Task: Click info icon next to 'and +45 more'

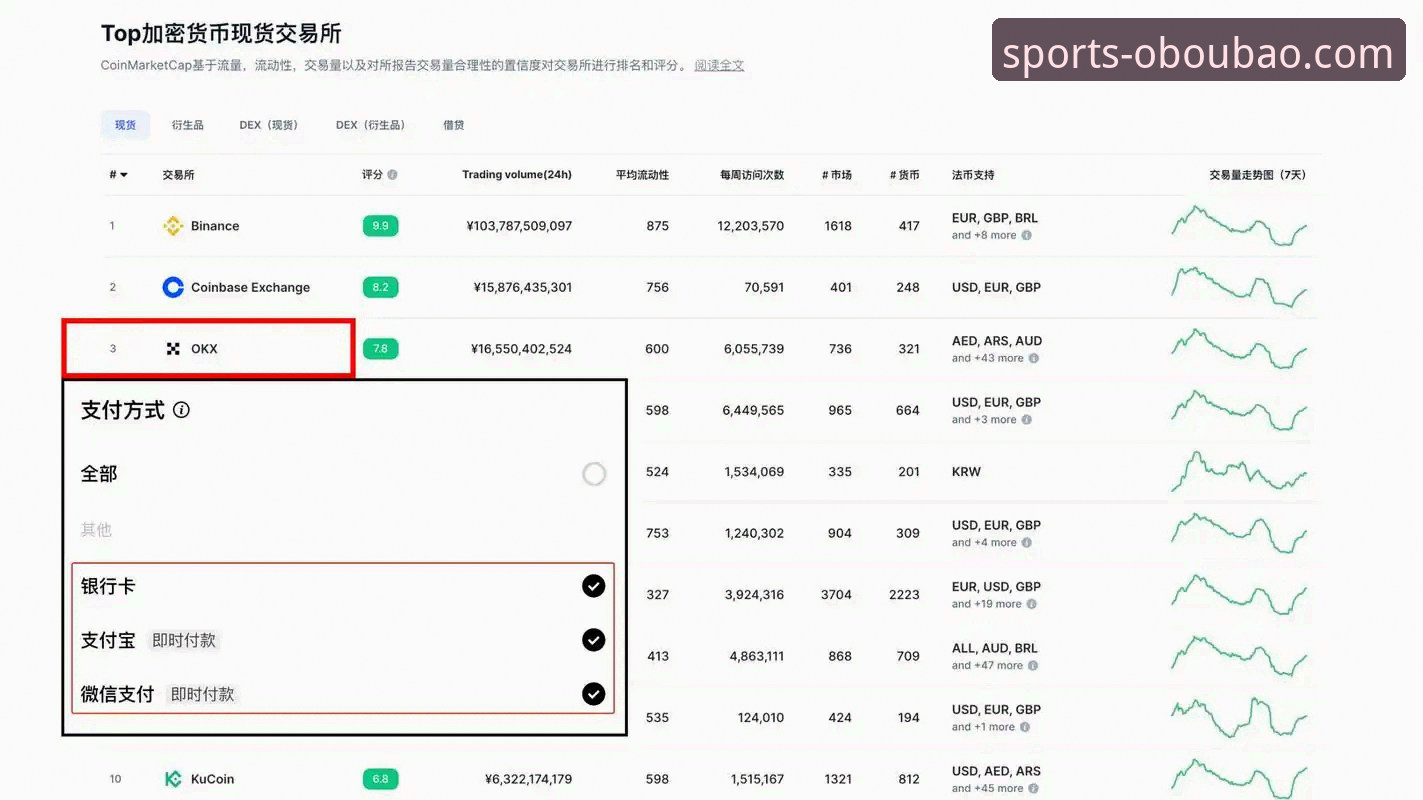Action: point(1033,788)
